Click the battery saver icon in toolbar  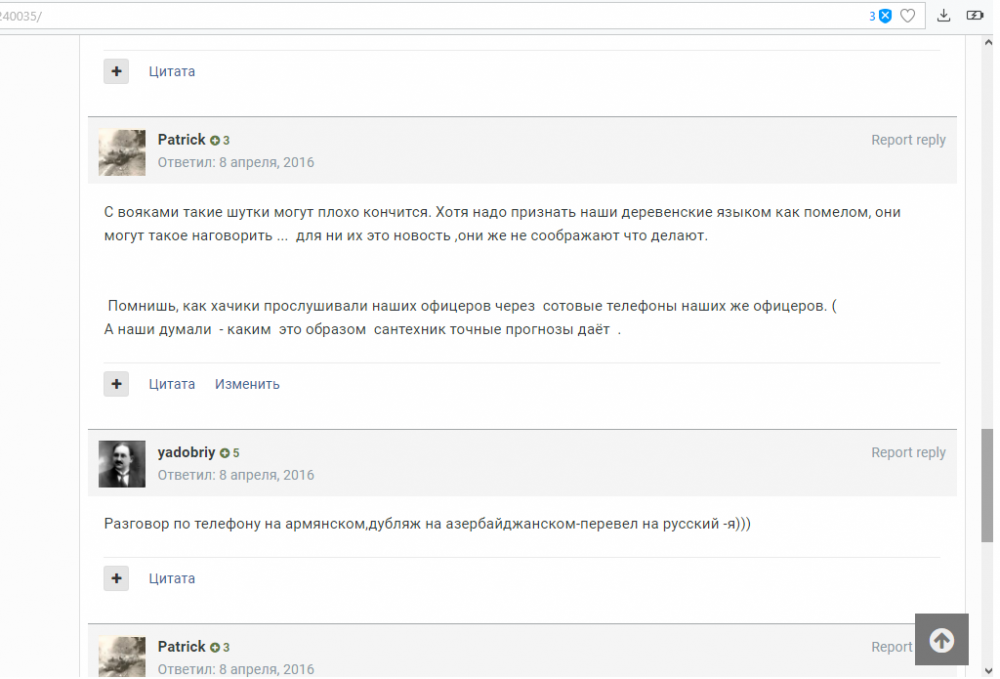point(975,15)
